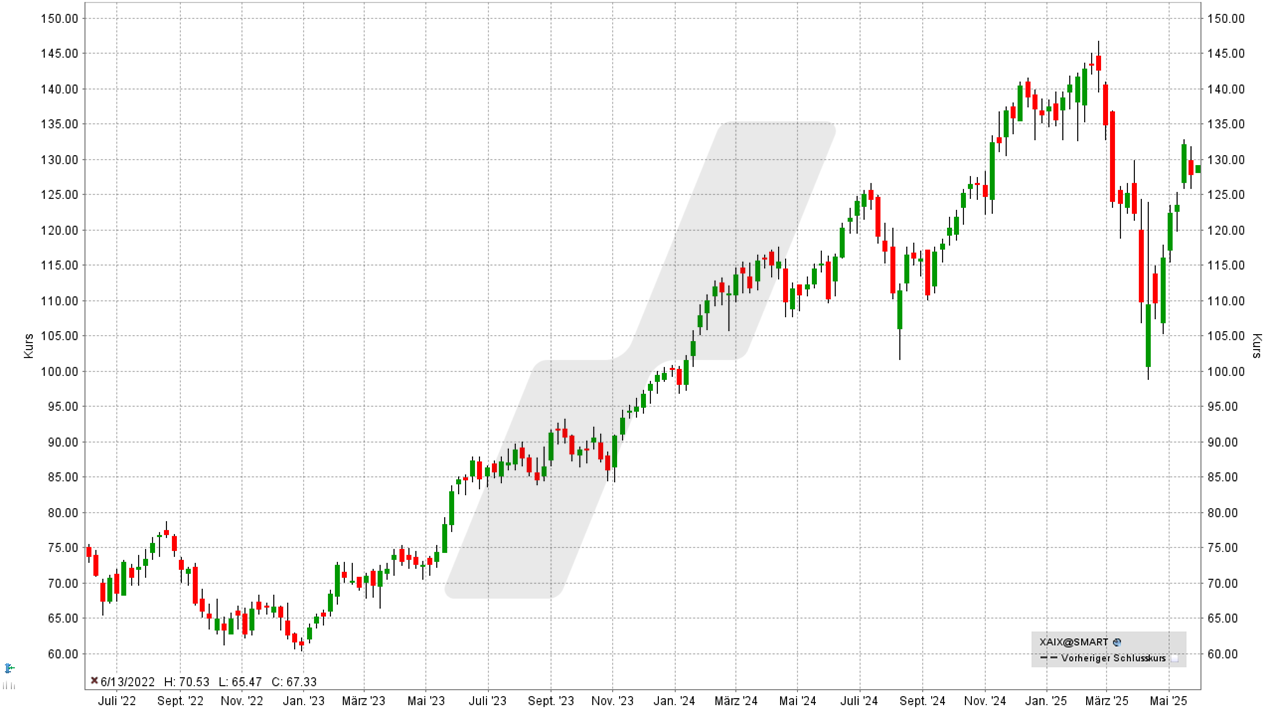Click the Mai '24 axis label
The image size is (1280, 720).
tap(797, 702)
